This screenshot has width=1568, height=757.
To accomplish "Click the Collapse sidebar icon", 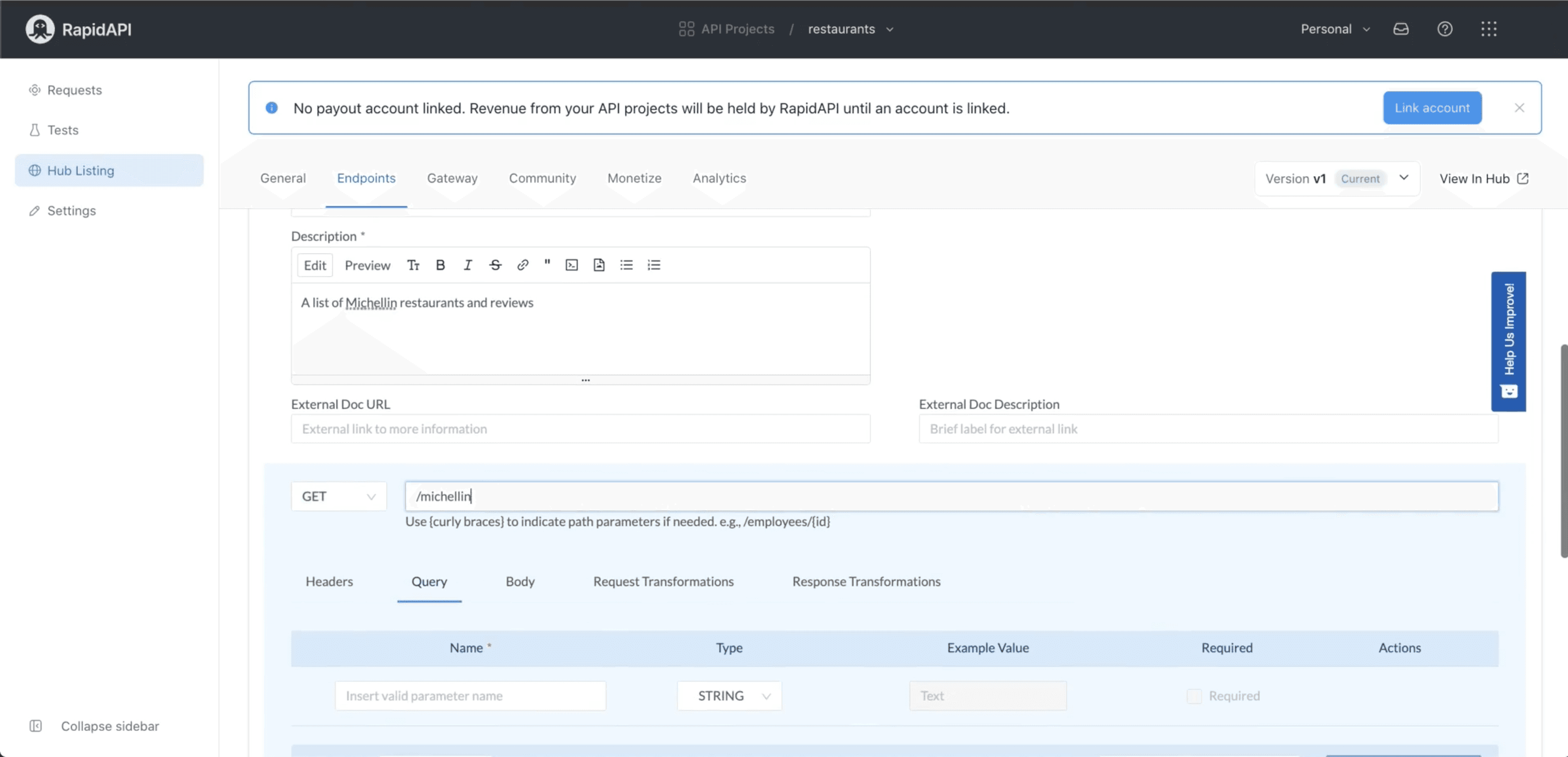I will pyautogui.click(x=35, y=725).
